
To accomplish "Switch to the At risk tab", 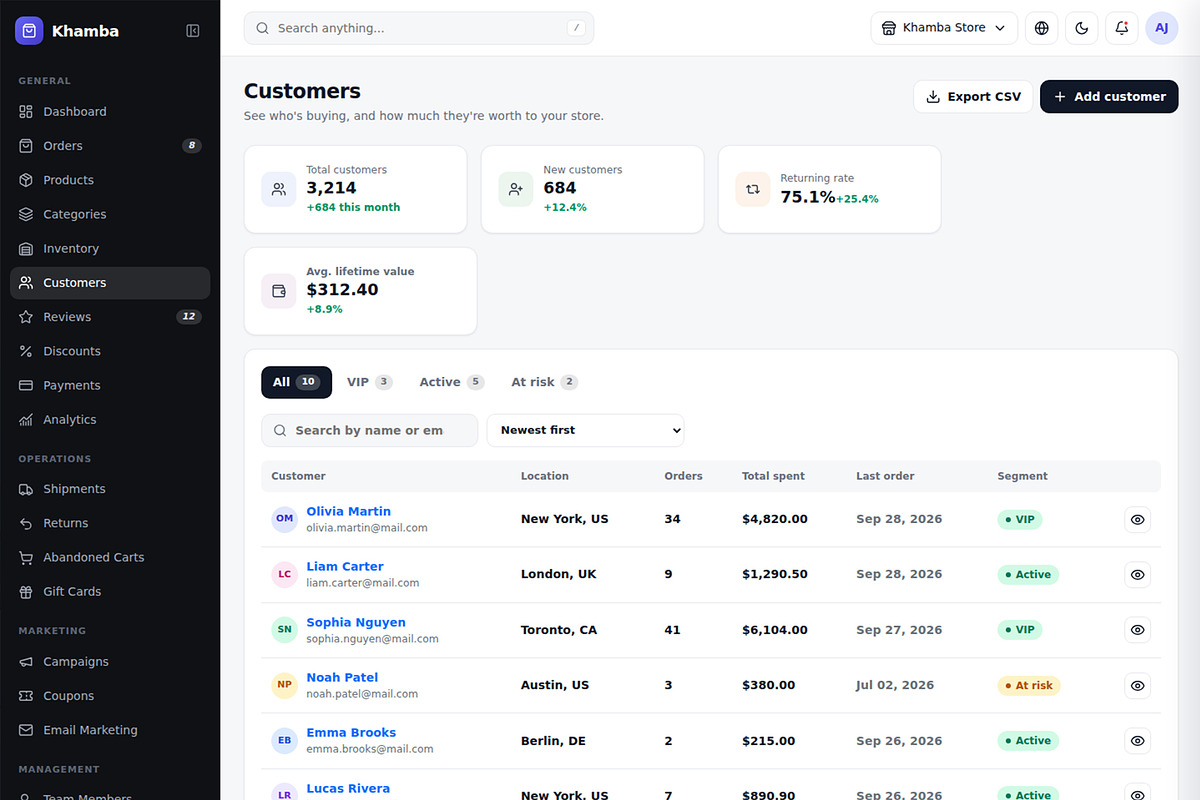I will click(x=544, y=382).
